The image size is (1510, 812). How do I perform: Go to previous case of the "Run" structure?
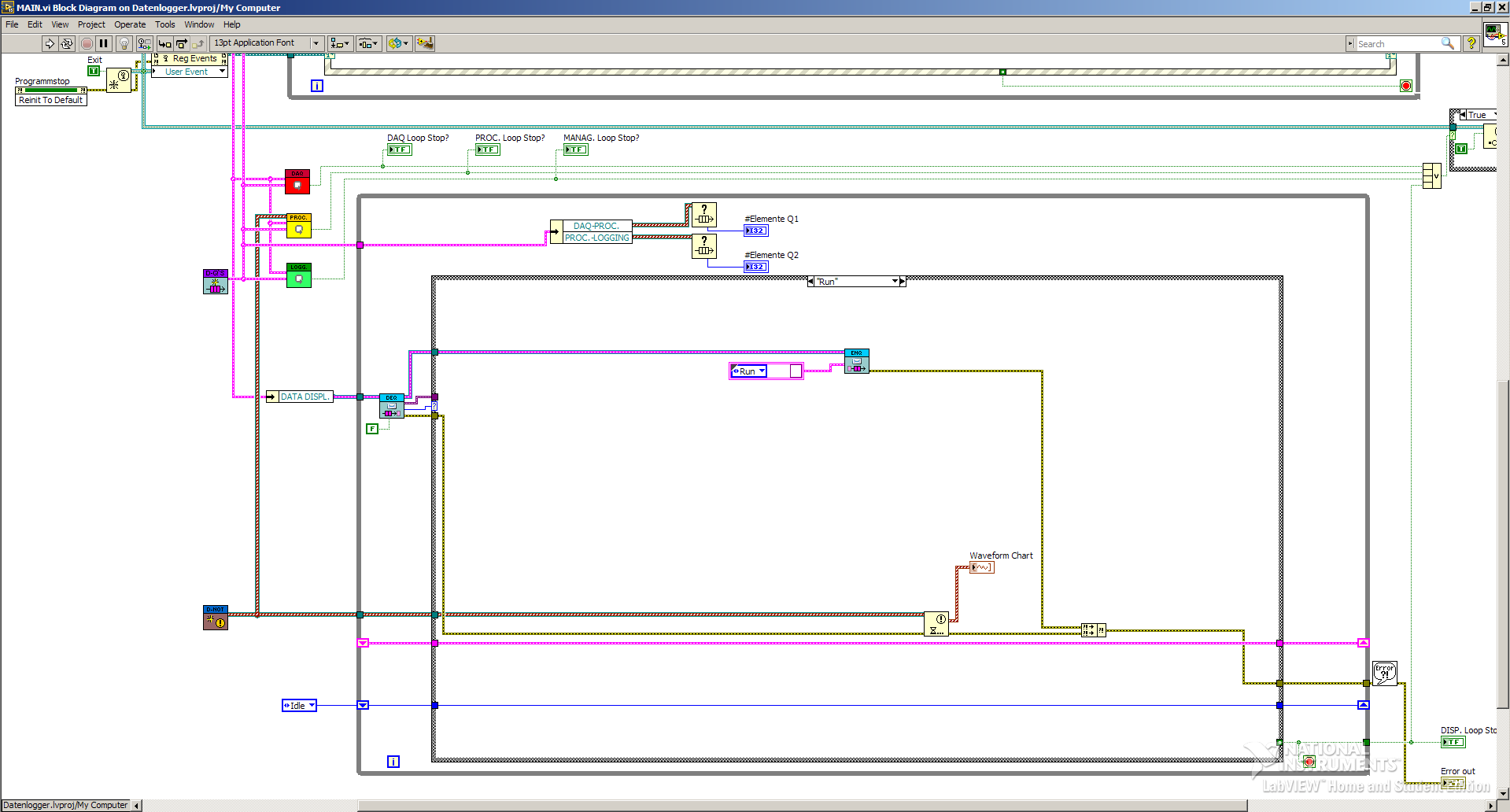coord(811,281)
